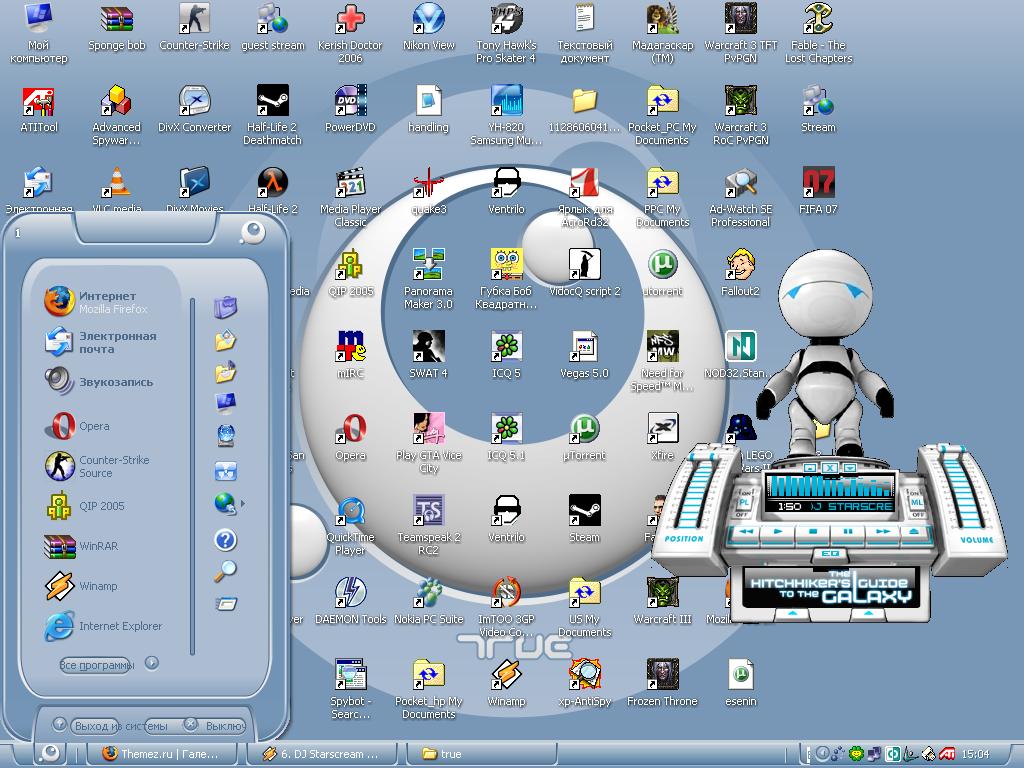Click Winamp dropdown arrow above display
The height and width of the screenshot is (768, 1024).
pos(851,468)
